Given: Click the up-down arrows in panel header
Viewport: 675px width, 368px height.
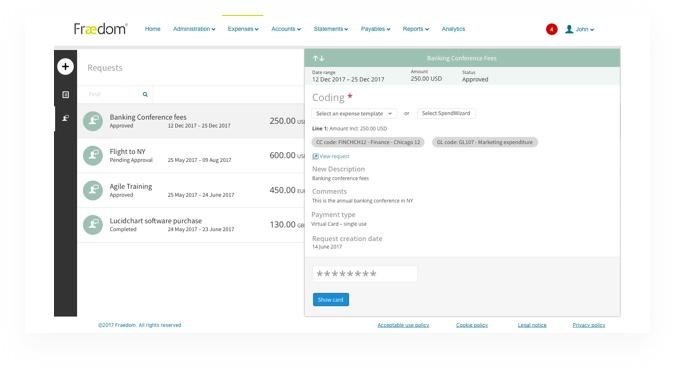Looking at the screenshot, I should coord(319,58).
